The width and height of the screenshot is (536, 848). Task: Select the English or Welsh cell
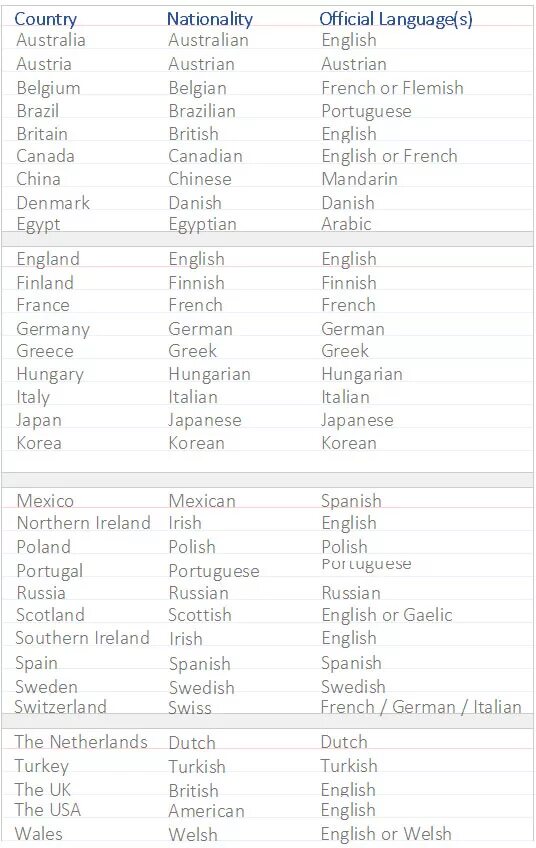tap(386, 834)
